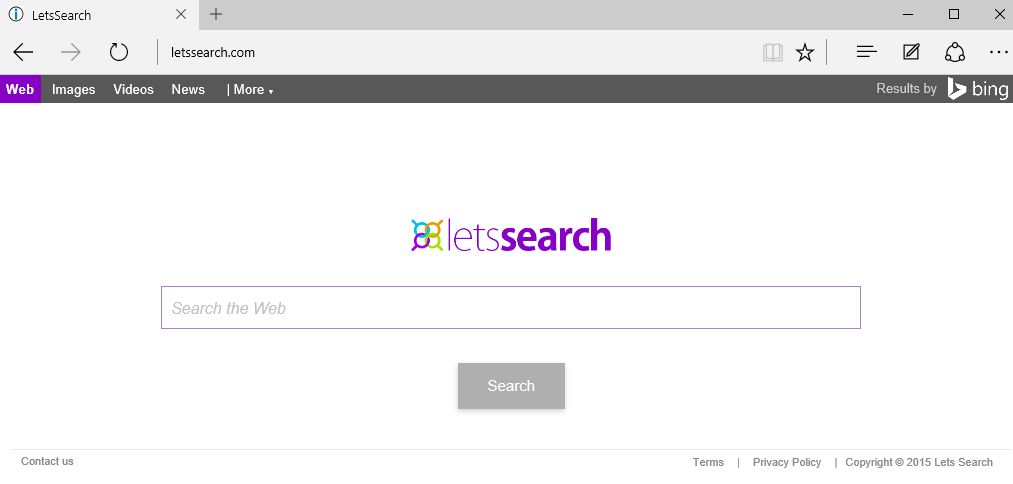Open the Contact us link
Screen dimensions: 1013x484
pyautogui.click(x=47, y=461)
